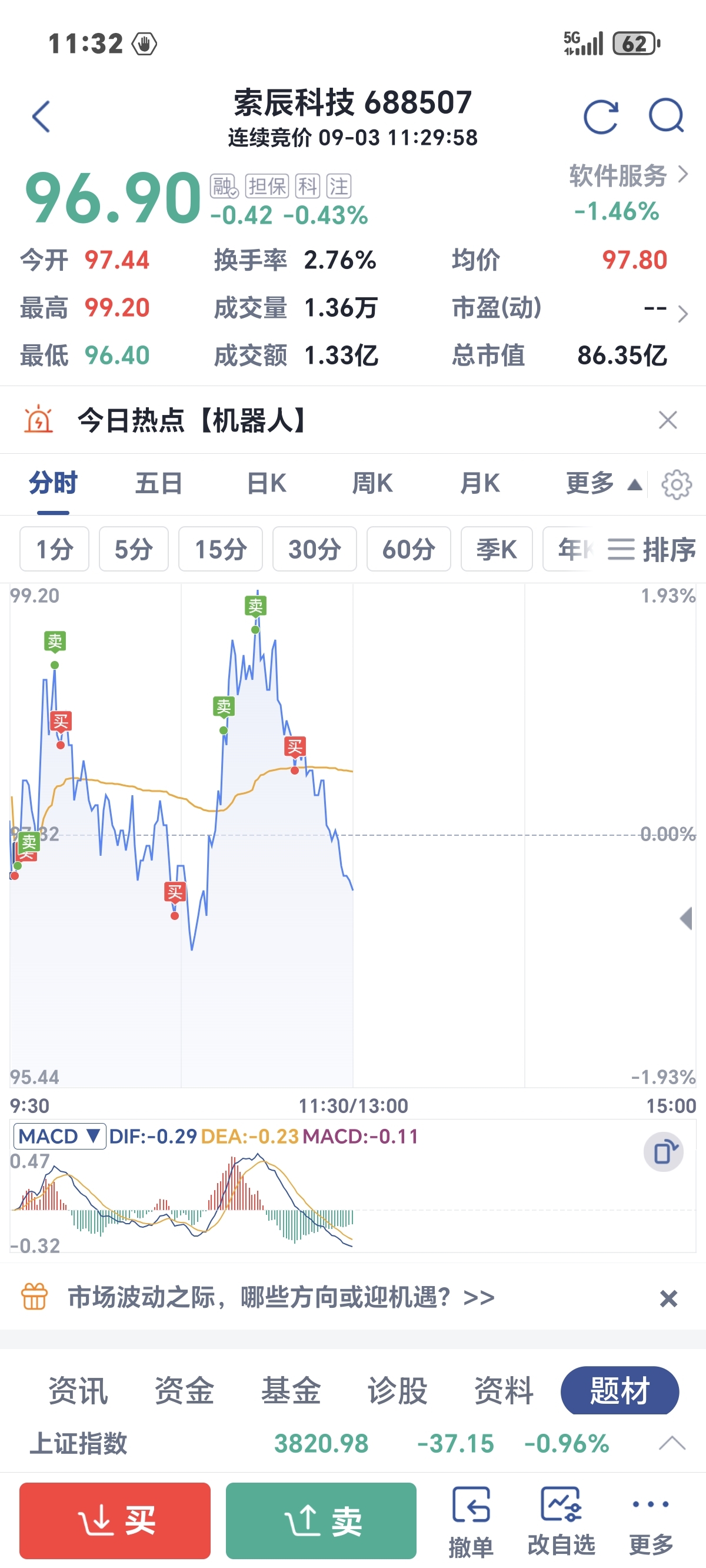Tap the green 卖 sell button
Image resolution: width=706 pixels, height=1568 pixels.
[x=321, y=1520]
